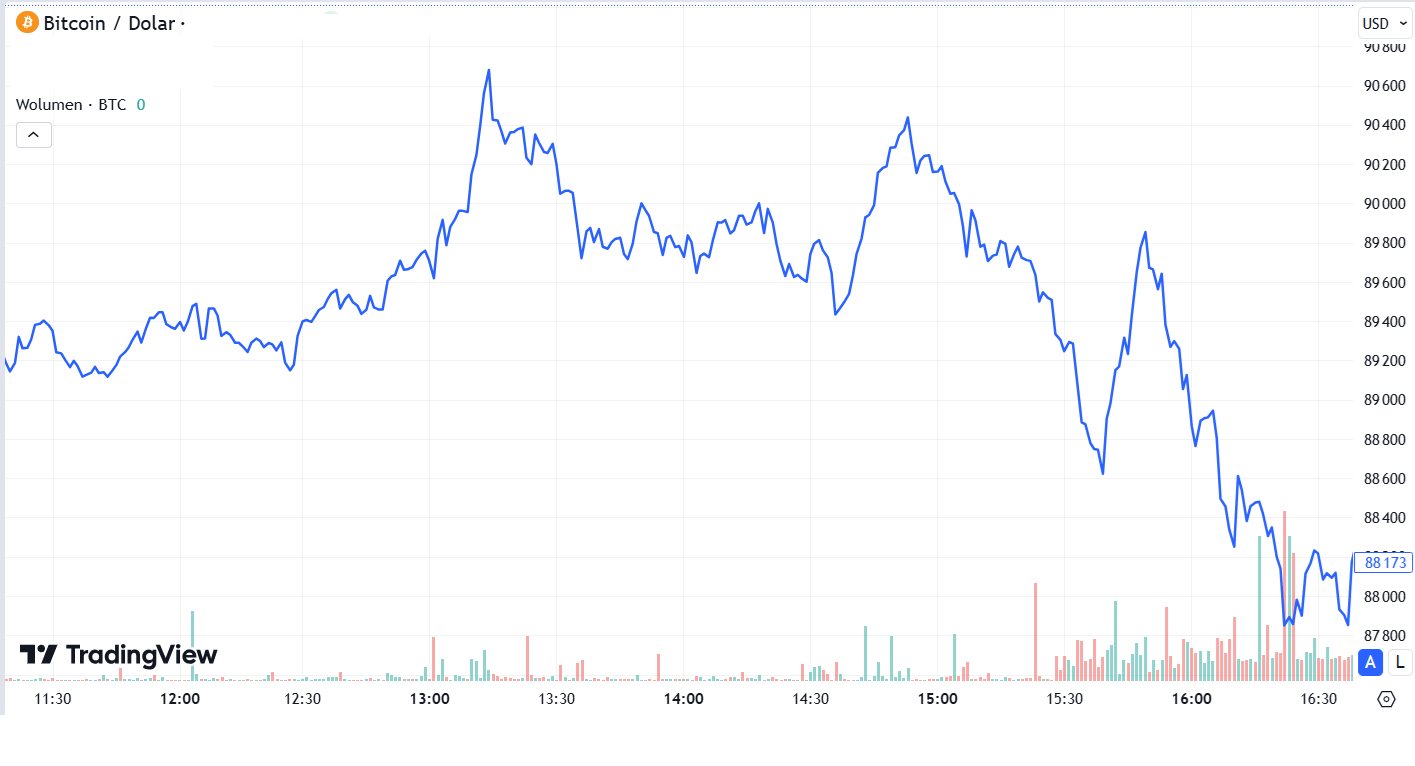Click the TradingView wordmark text
This screenshot has width=1415, height=766.
click(x=141, y=655)
